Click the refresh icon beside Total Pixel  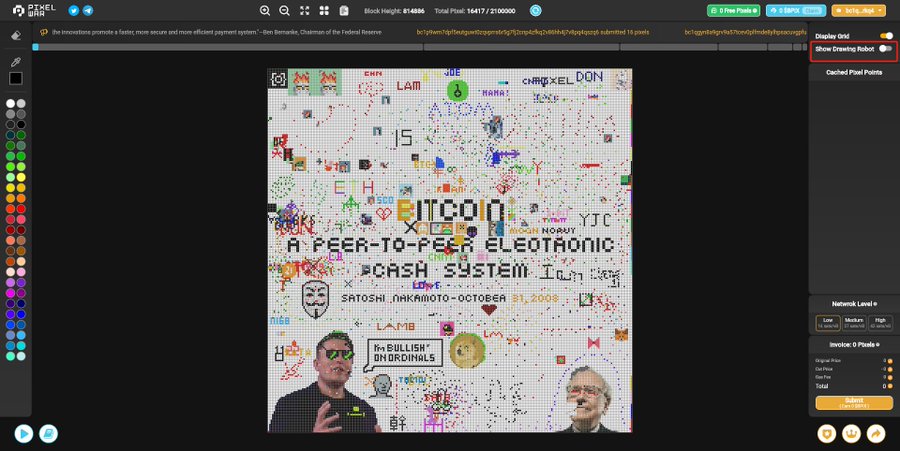pyautogui.click(x=535, y=10)
